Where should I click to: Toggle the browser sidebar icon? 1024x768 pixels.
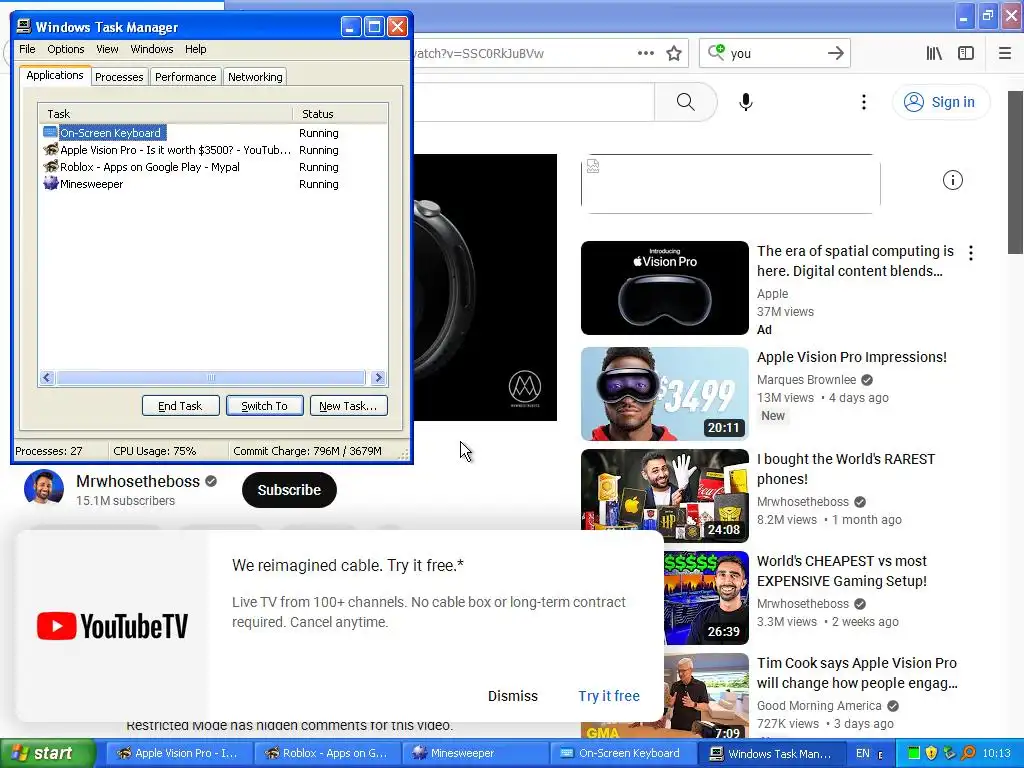[x=966, y=53]
